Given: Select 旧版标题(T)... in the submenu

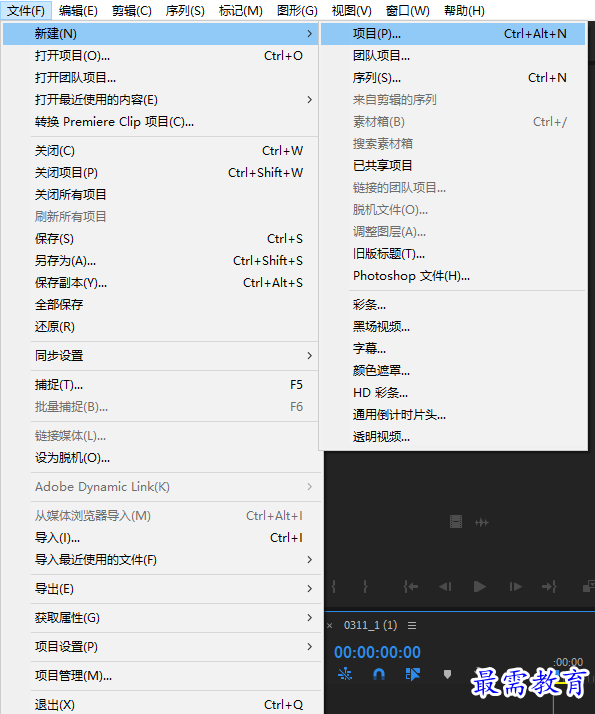Looking at the screenshot, I should pyautogui.click(x=453, y=253).
